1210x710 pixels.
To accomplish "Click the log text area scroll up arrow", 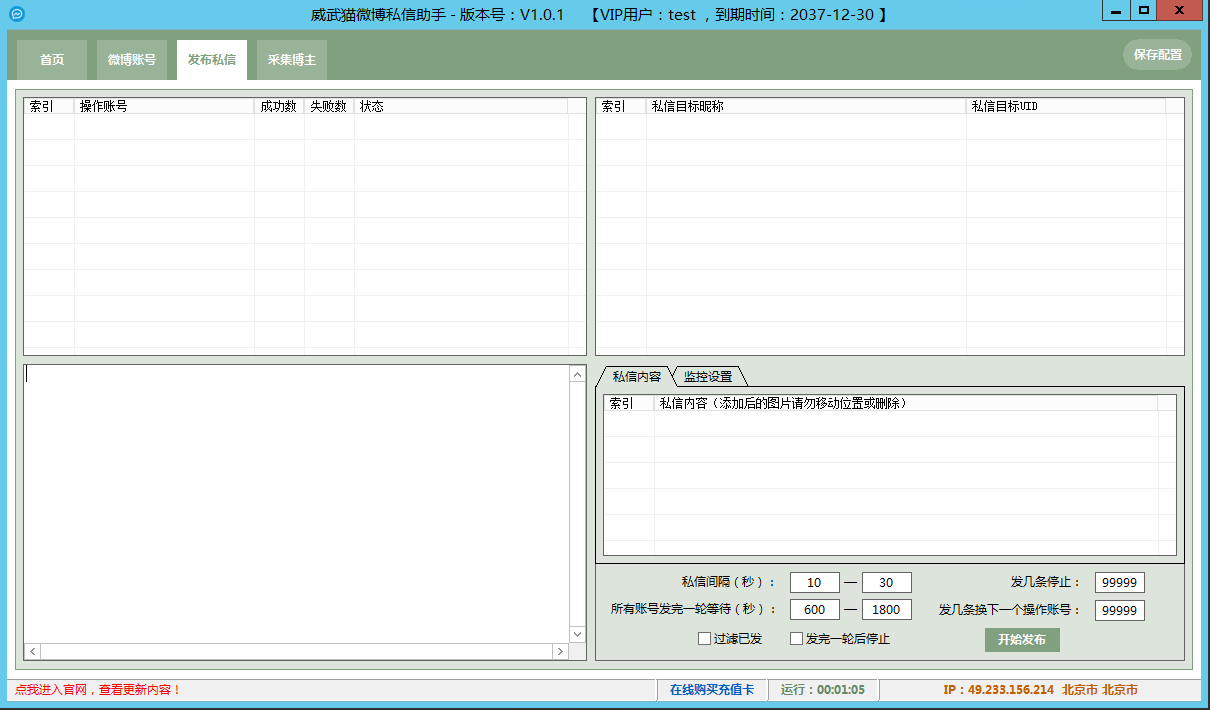I will 578,374.
